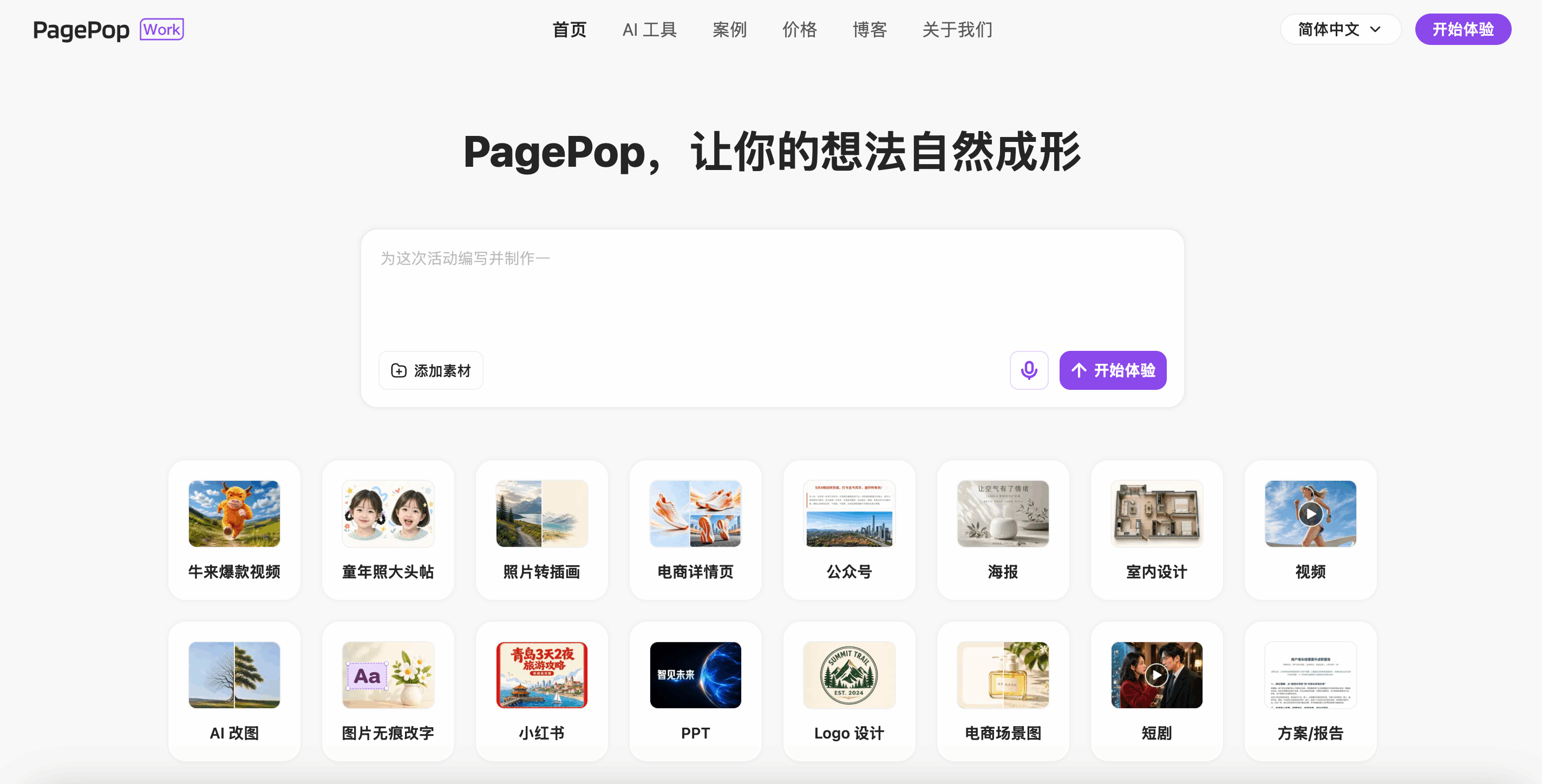Open the 价格 pricing page
The image size is (1542, 784).
[799, 29]
